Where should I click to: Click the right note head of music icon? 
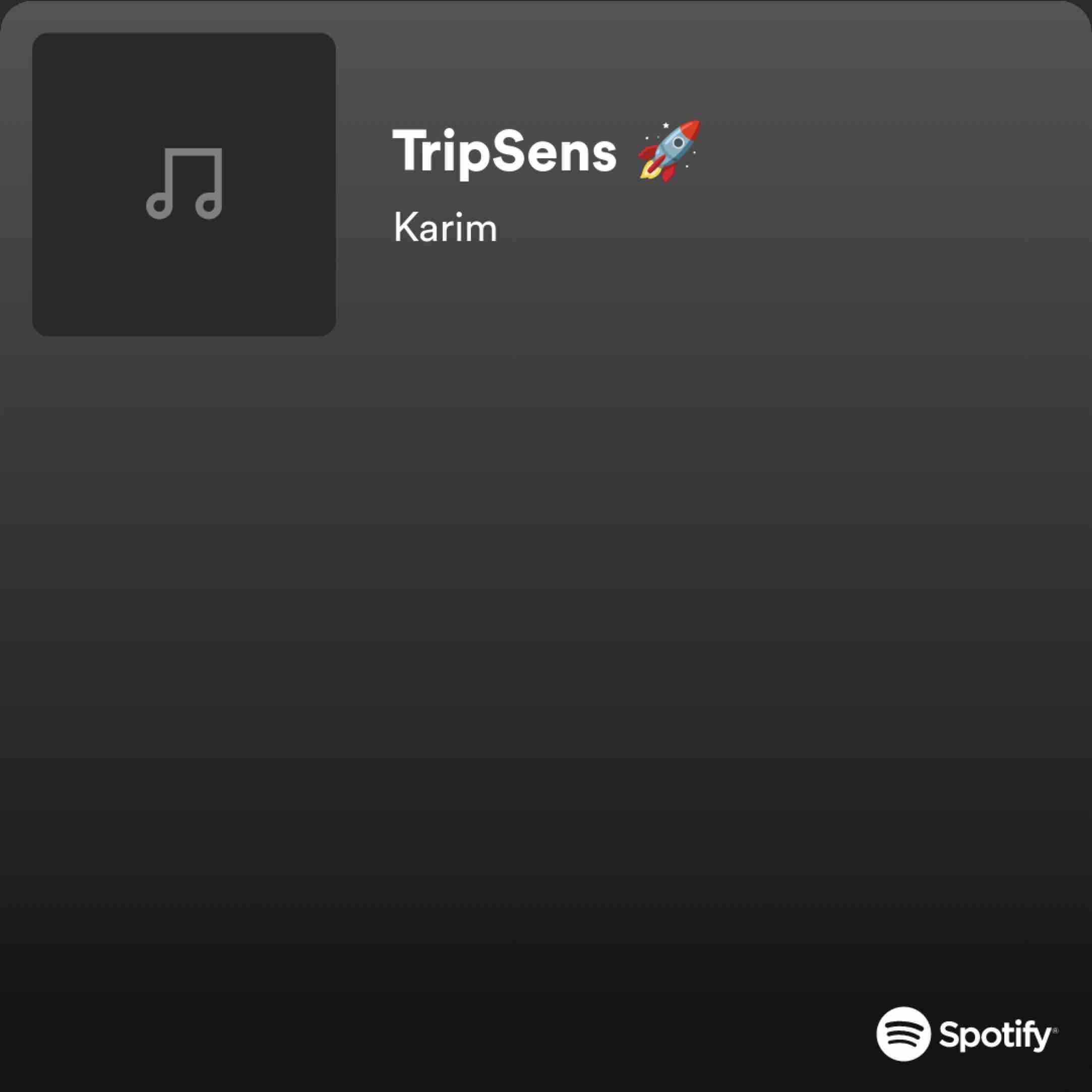click(209, 206)
